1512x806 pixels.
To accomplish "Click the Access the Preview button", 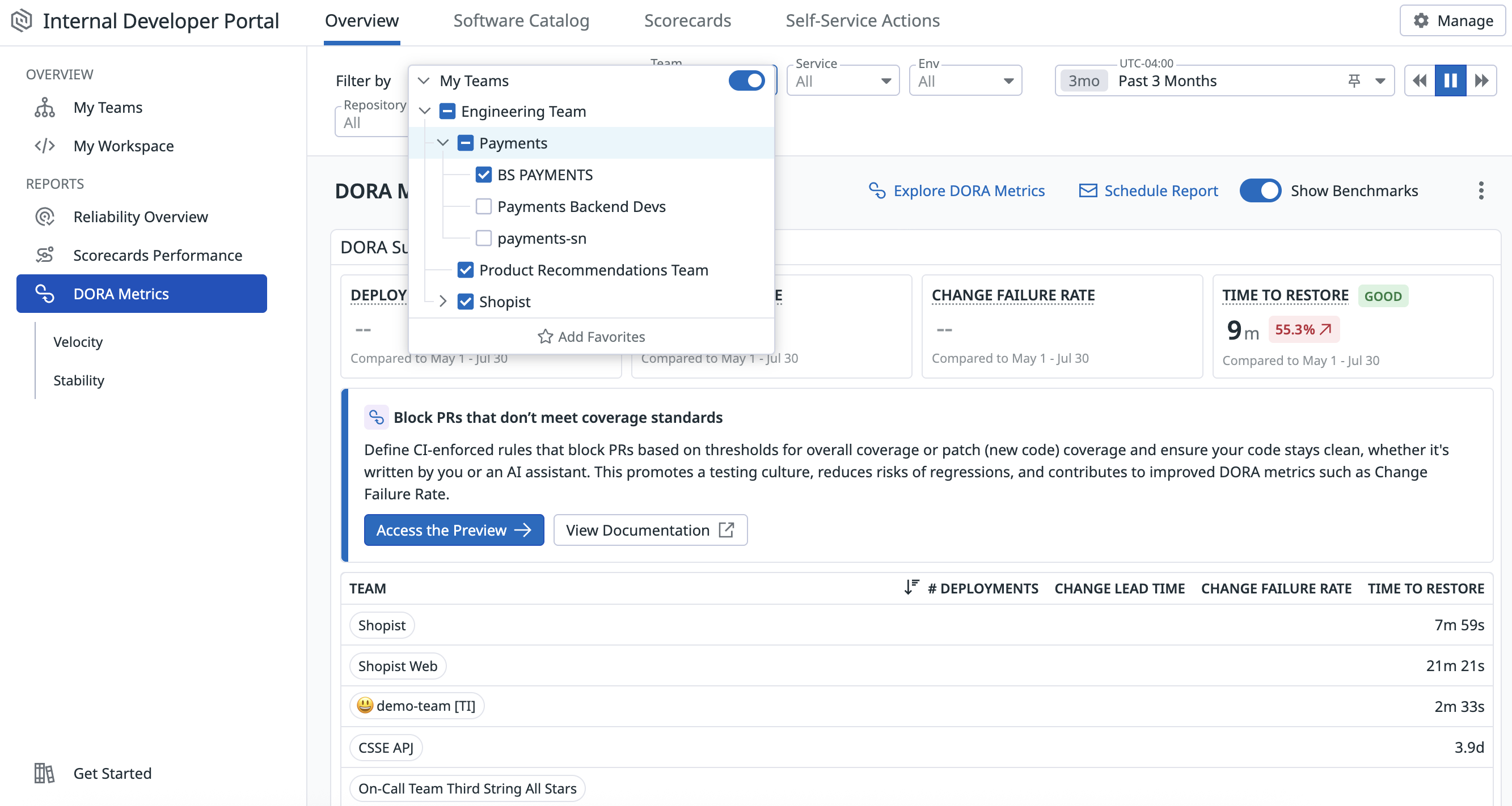I will 454,530.
